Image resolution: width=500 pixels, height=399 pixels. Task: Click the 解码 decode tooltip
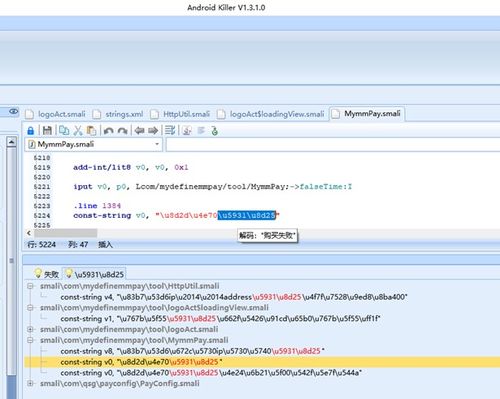click(267, 236)
